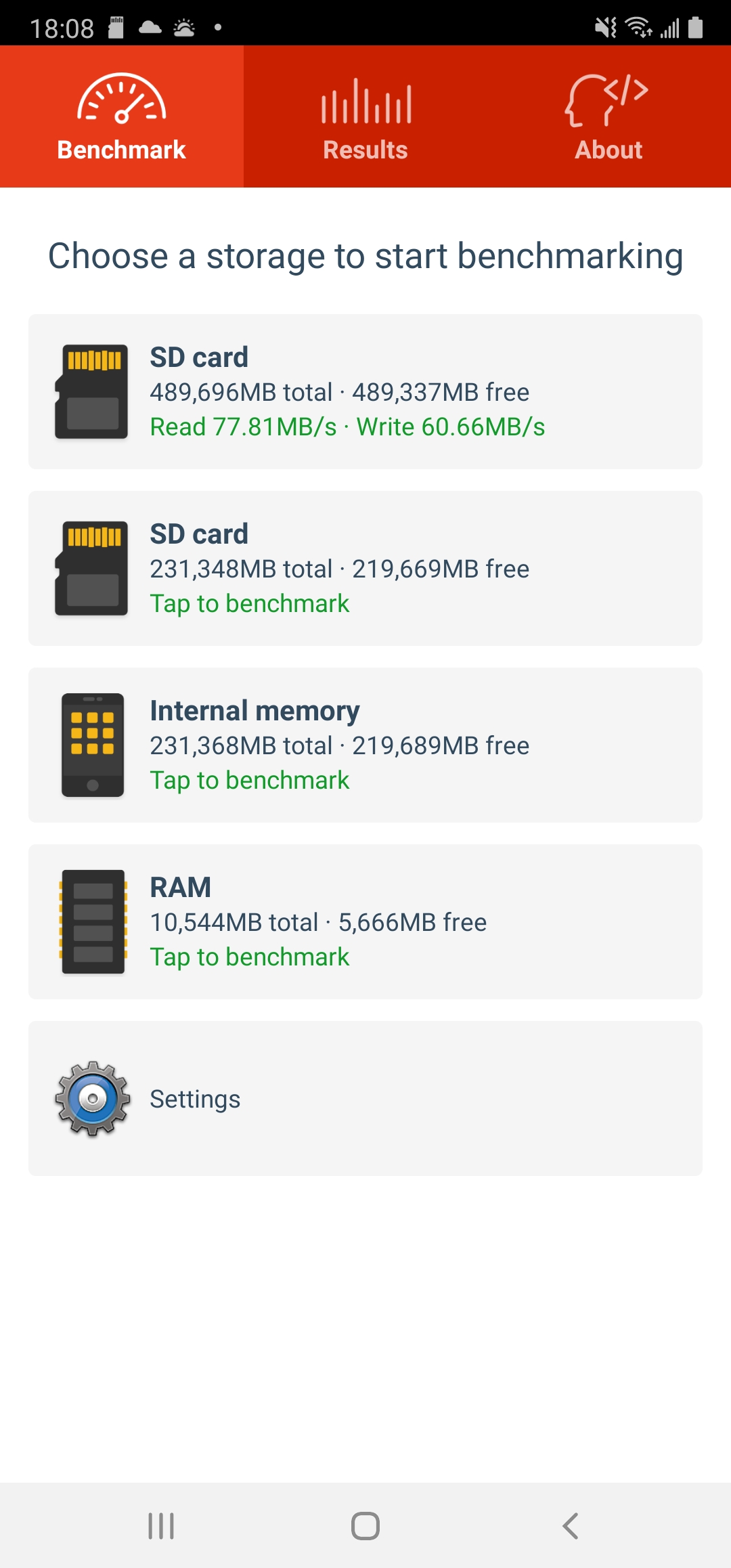This screenshot has height=1568, width=731.
Task: Select the Benchmark tab label
Action: point(122,150)
